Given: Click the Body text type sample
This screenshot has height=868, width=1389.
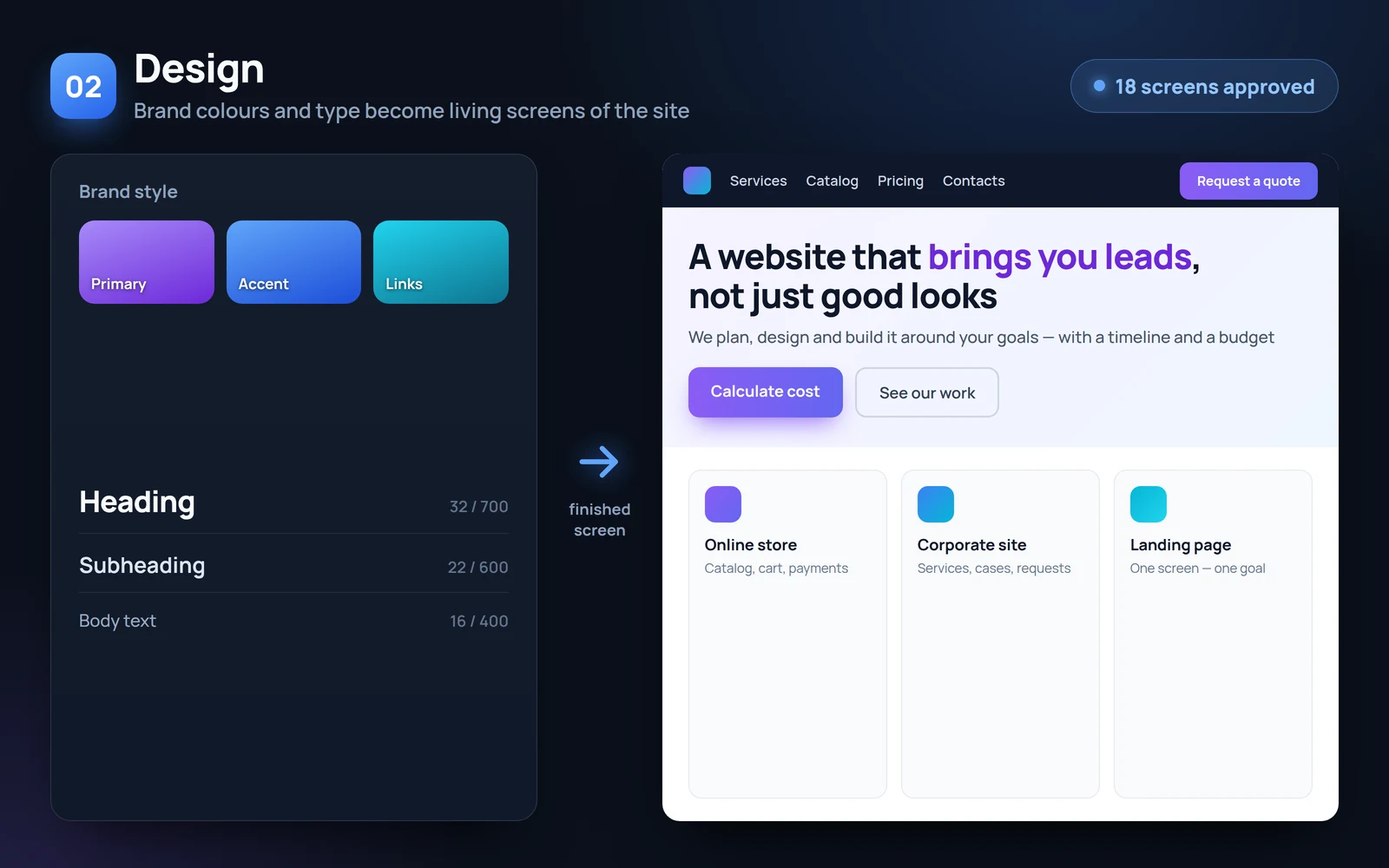Looking at the screenshot, I should (x=117, y=621).
